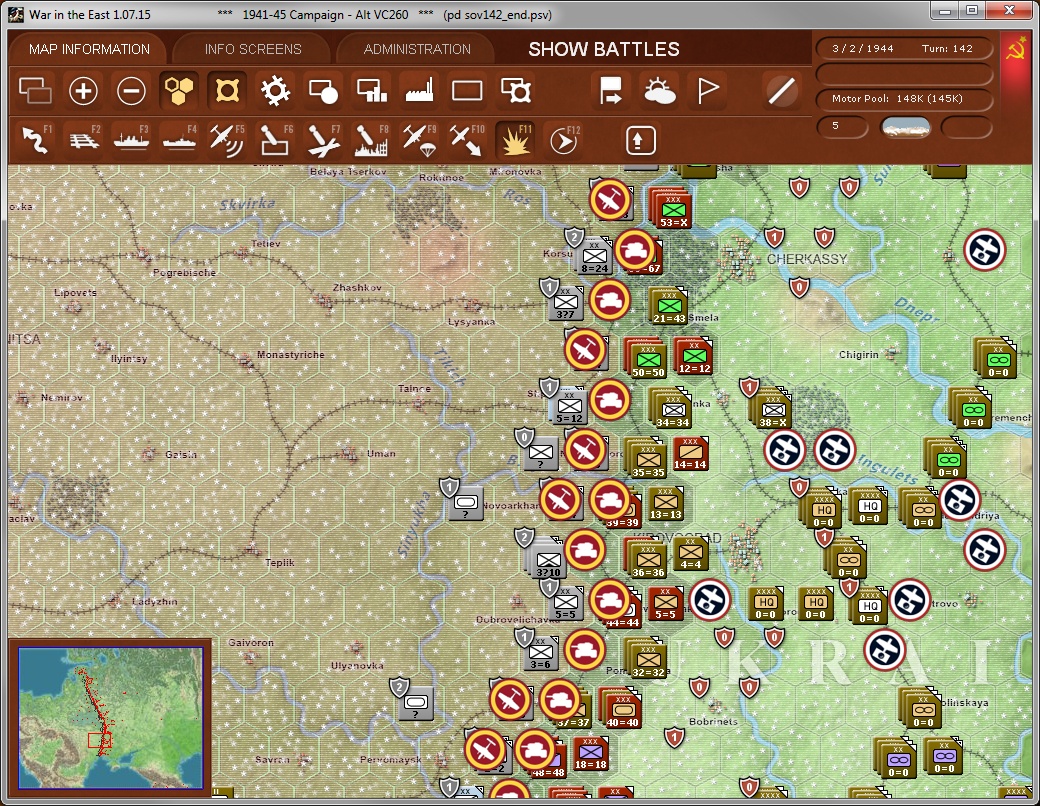Screen dimensions: 1040x806
Task: Click the CHERKASSY city label
Action: pyautogui.click(x=807, y=259)
